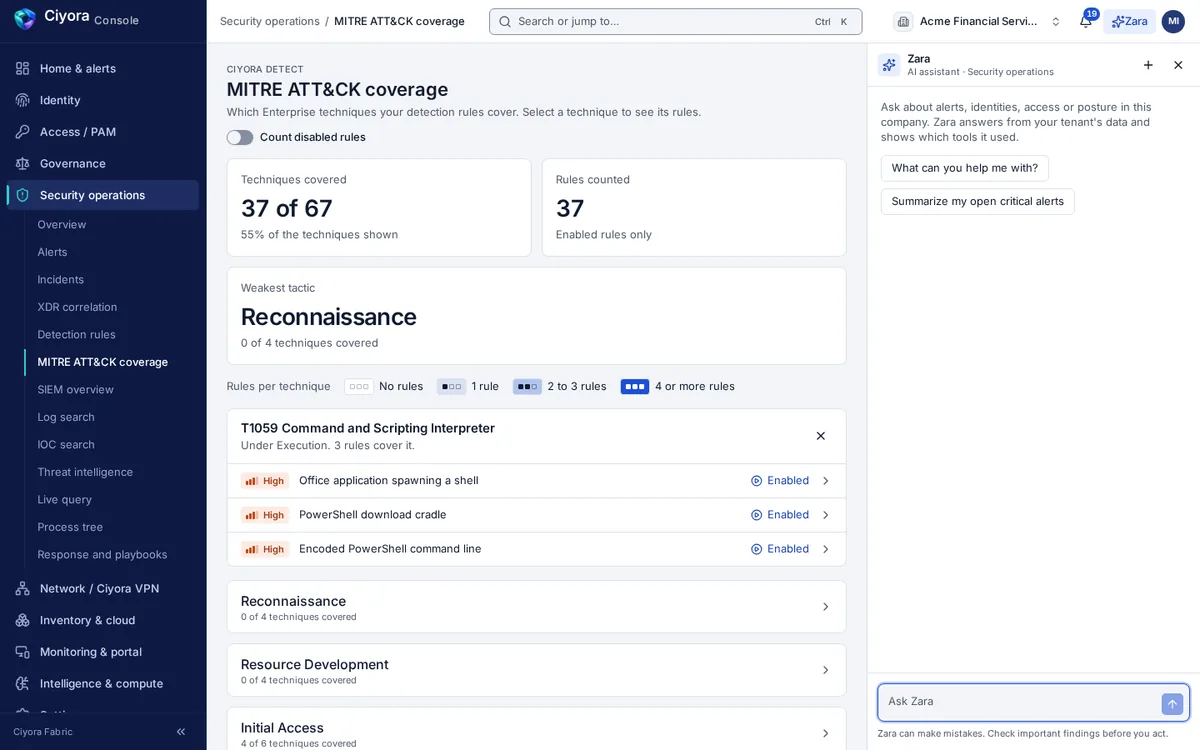Open Response and playbooks in the sidebar

click(102, 555)
